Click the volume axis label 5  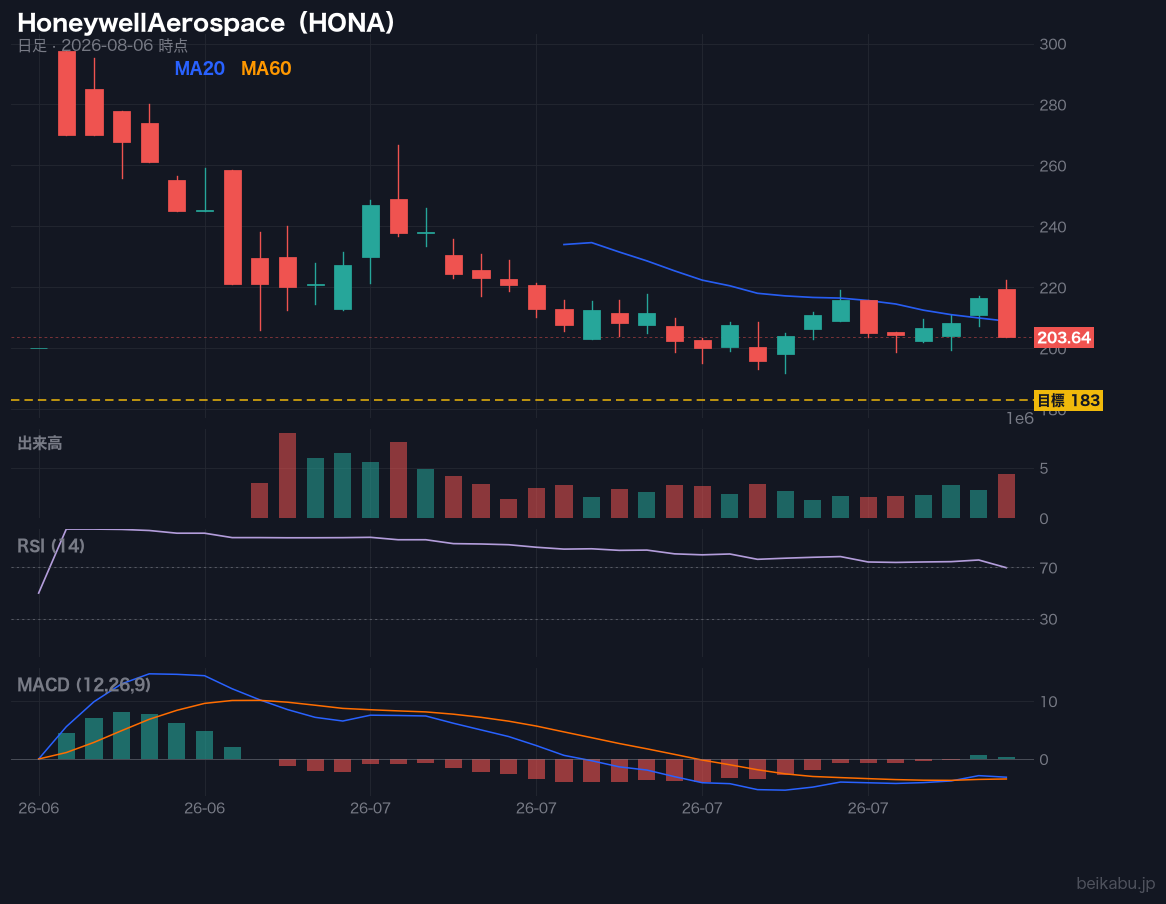click(x=1044, y=468)
